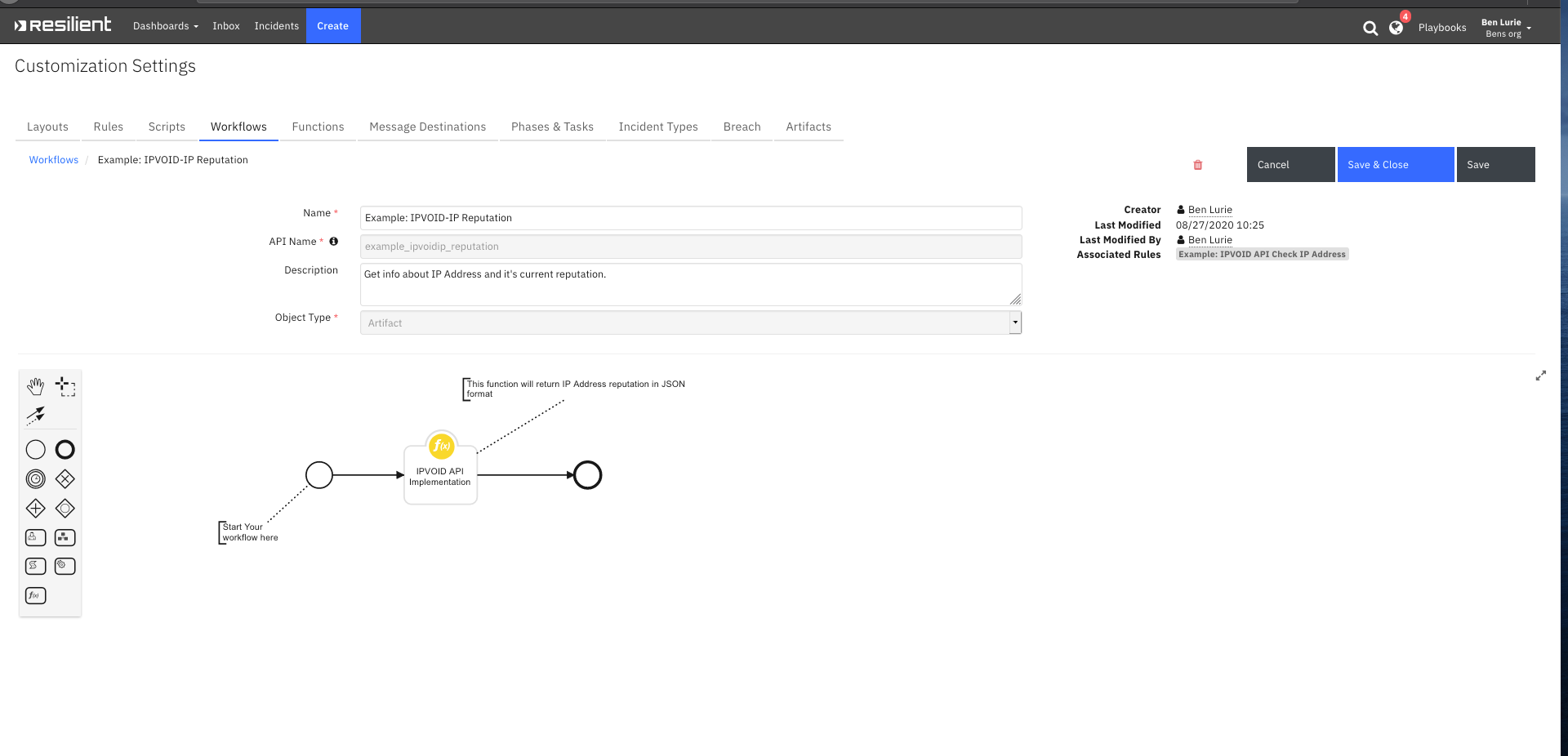Select the IPVOID API Implementation function node
Viewport: 1568px width, 756px height.
(x=440, y=475)
